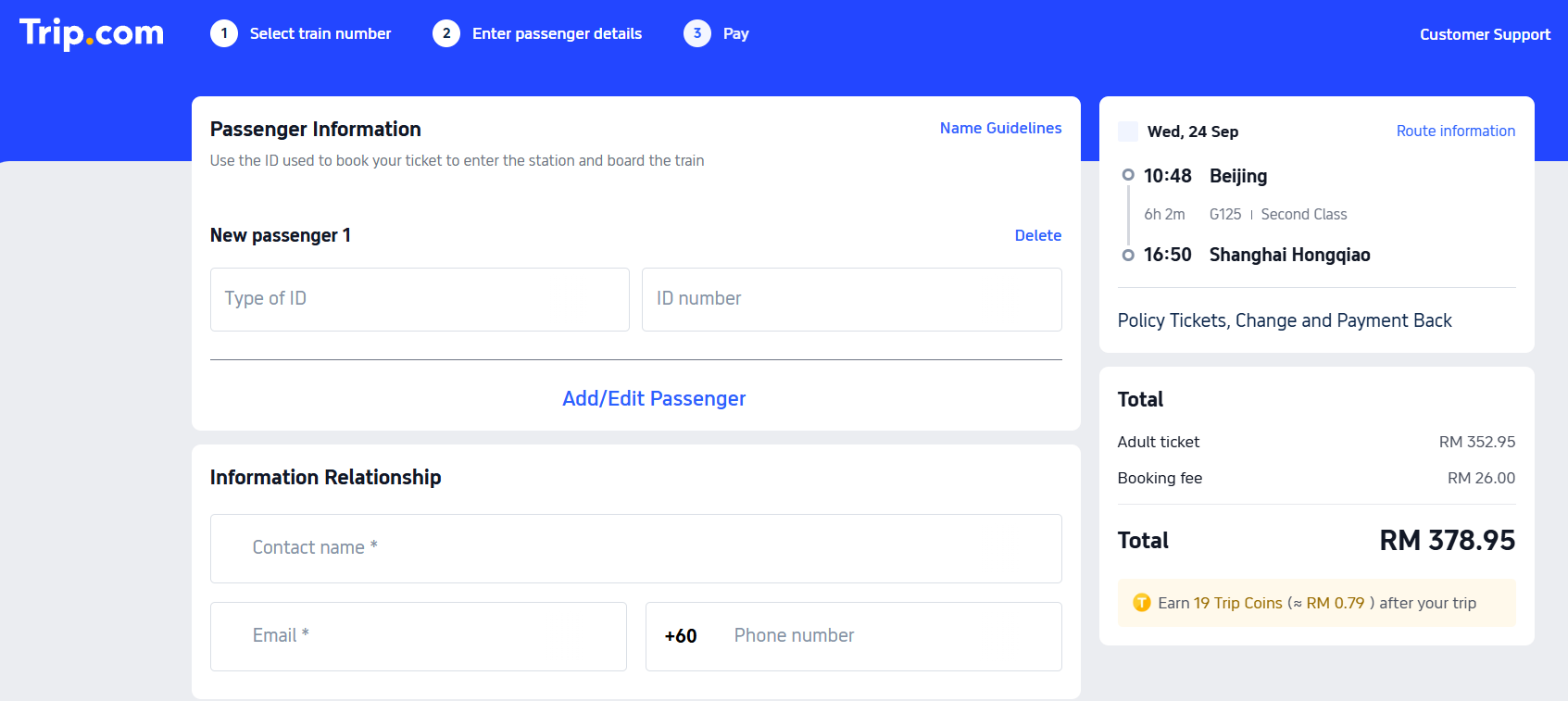Screen dimensions: 1568x701
Task: Go to the Pay step label
Action: coord(736,33)
